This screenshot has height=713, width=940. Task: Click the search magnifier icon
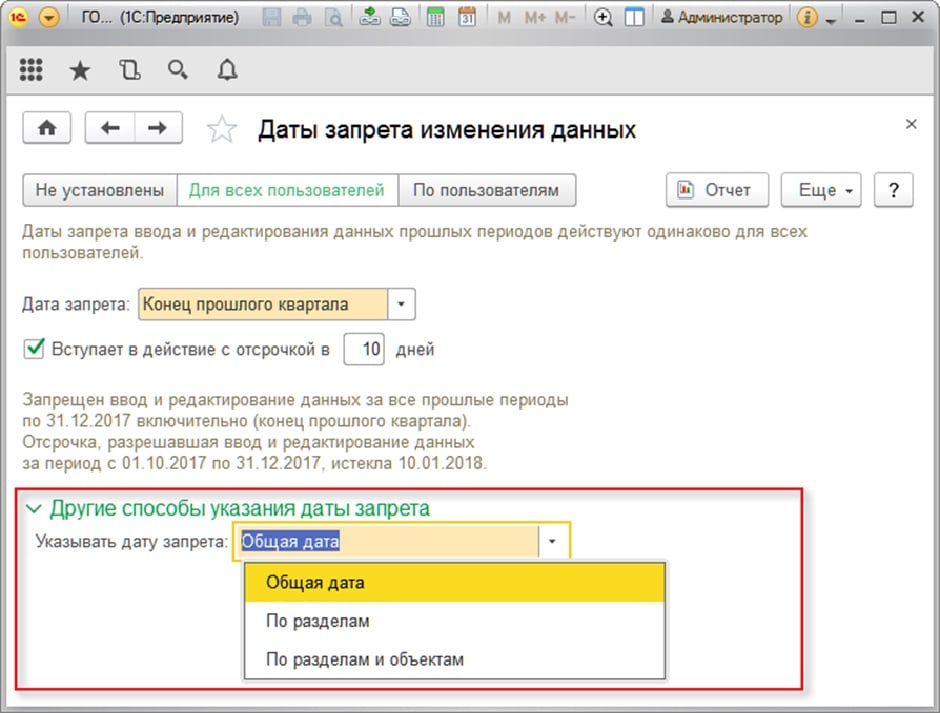click(178, 70)
